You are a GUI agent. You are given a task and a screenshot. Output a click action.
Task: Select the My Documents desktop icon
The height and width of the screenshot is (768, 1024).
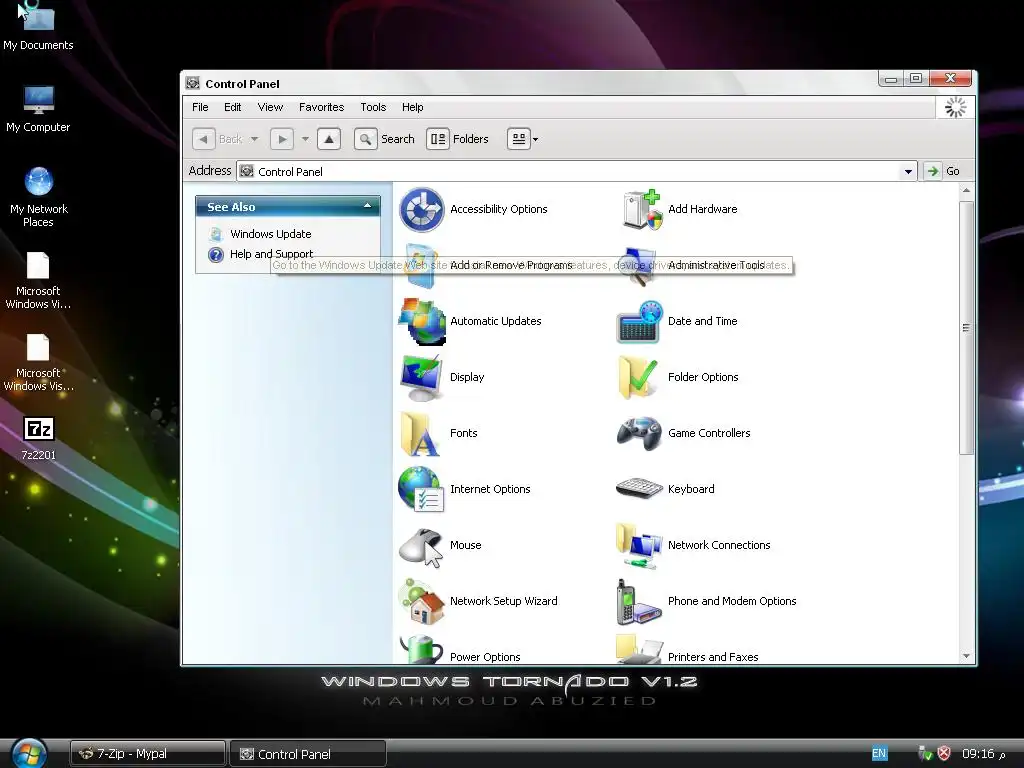[x=38, y=26]
